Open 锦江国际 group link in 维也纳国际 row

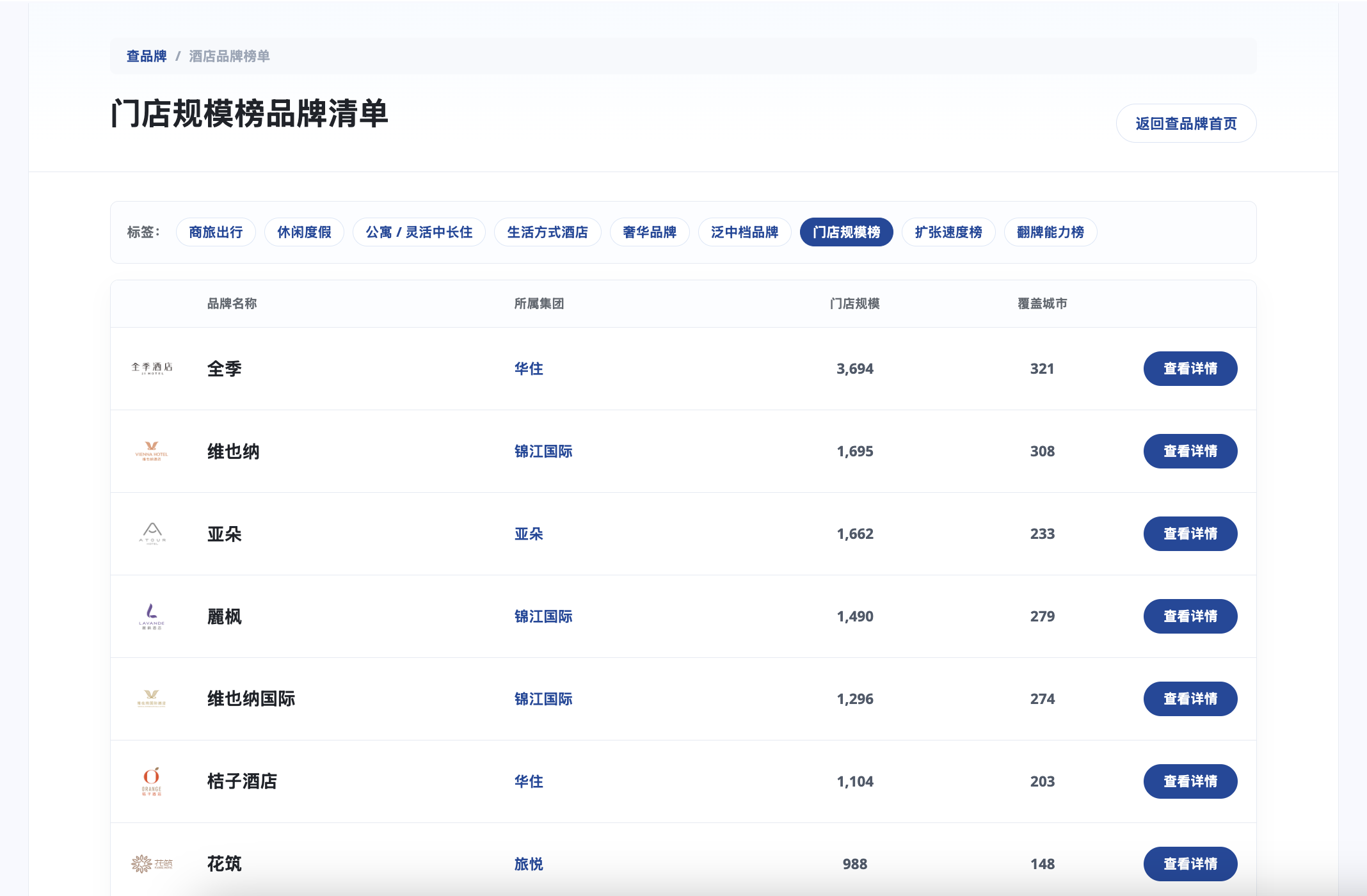coord(543,699)
